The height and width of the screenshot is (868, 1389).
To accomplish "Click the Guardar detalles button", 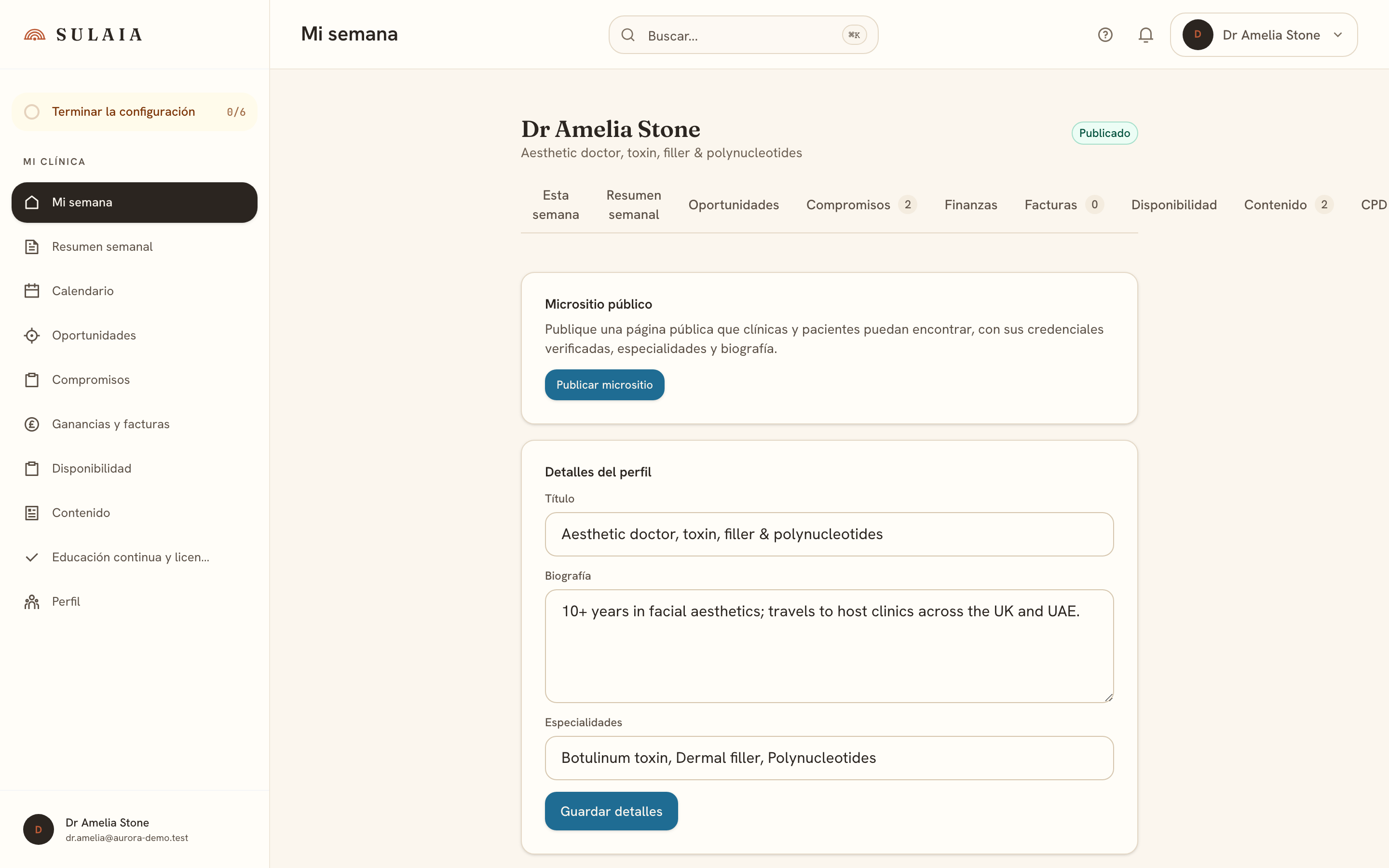I will tap(611, 811).
